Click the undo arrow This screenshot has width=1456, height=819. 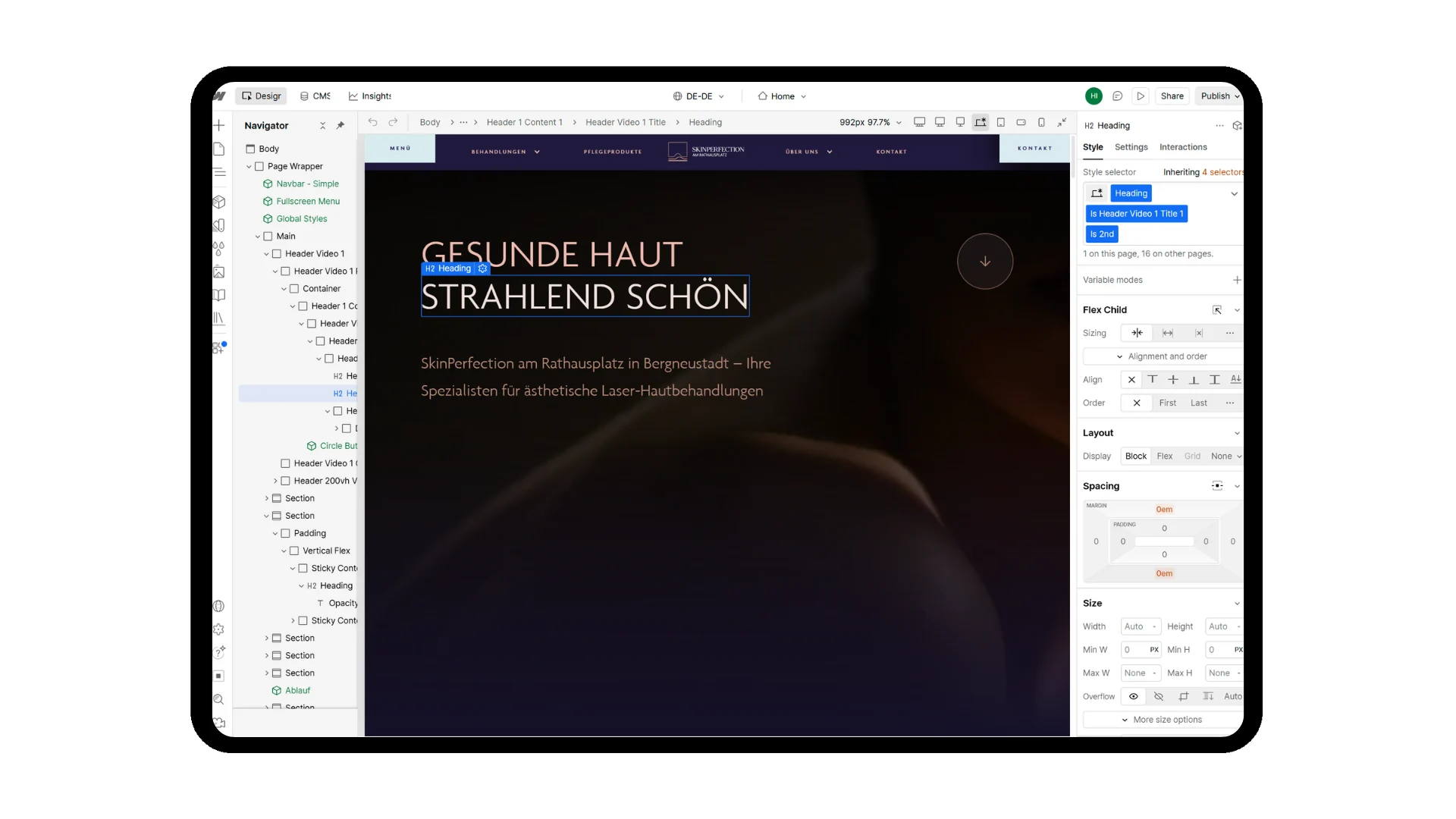coord(372,122)
